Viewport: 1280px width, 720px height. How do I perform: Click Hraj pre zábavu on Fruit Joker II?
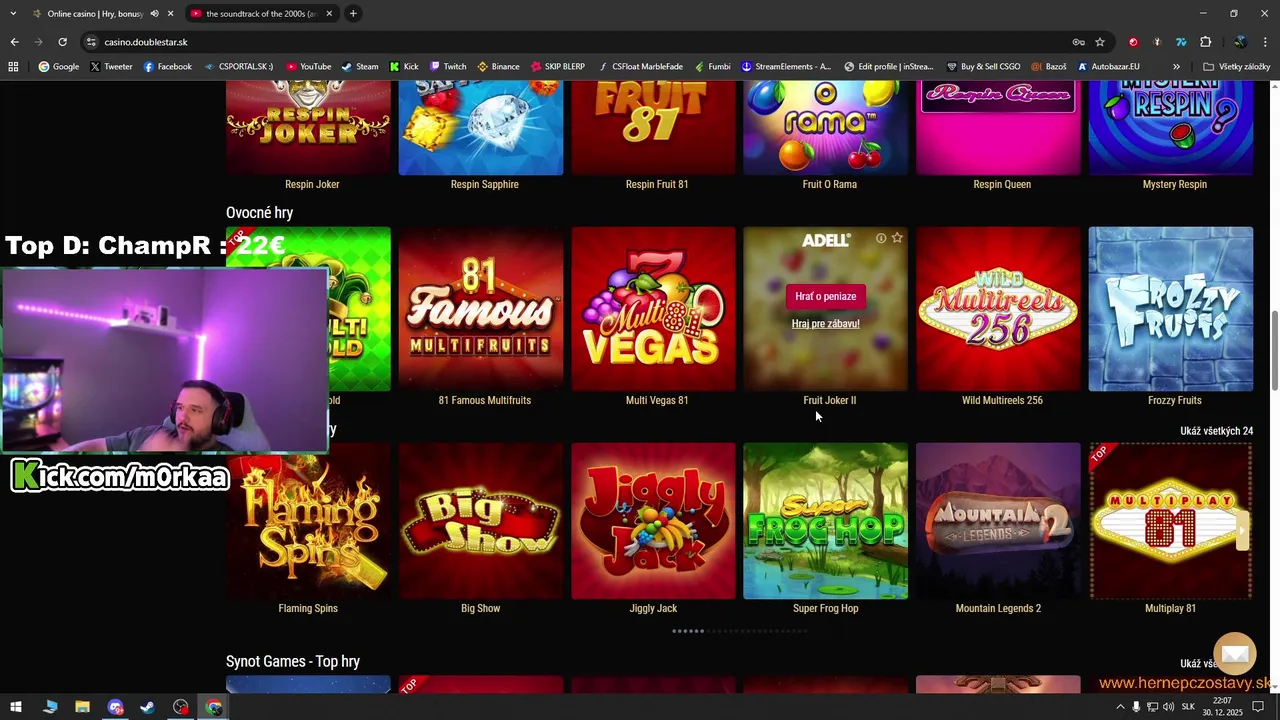point(826,324)
